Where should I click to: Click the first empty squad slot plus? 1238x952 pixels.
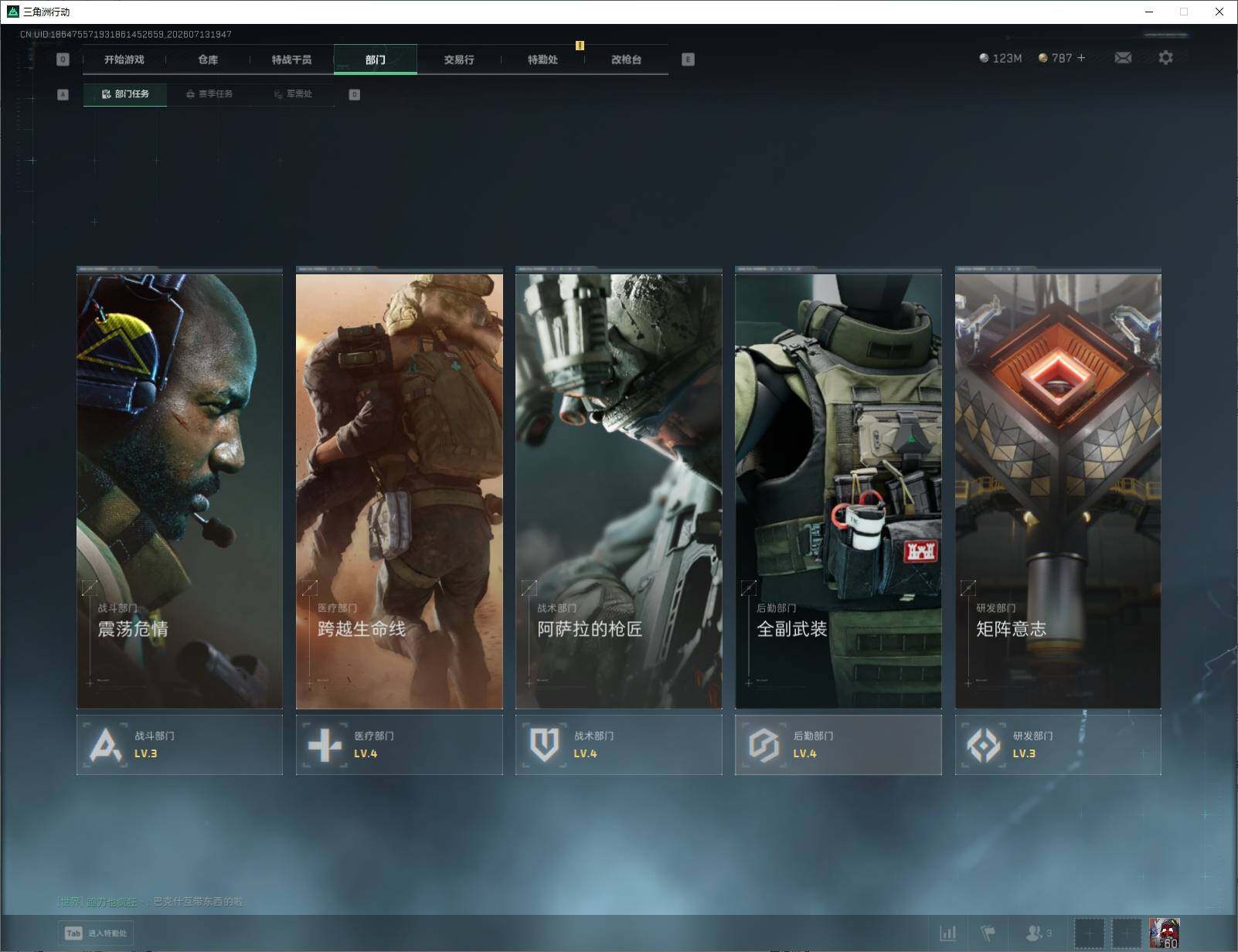[x=1090, y=933]
